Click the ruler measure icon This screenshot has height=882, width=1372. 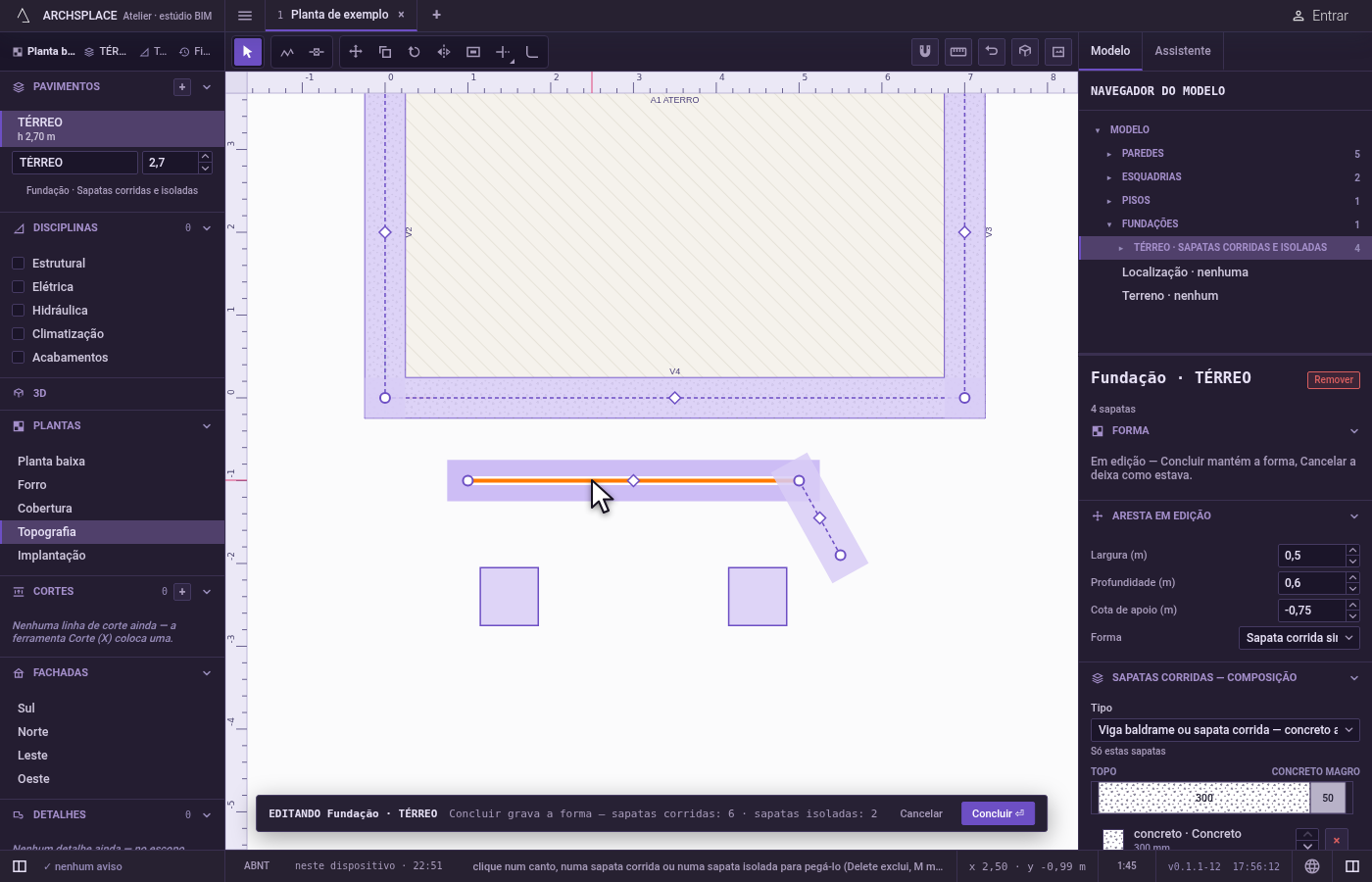pyautogui.click(x=958, y=52)
